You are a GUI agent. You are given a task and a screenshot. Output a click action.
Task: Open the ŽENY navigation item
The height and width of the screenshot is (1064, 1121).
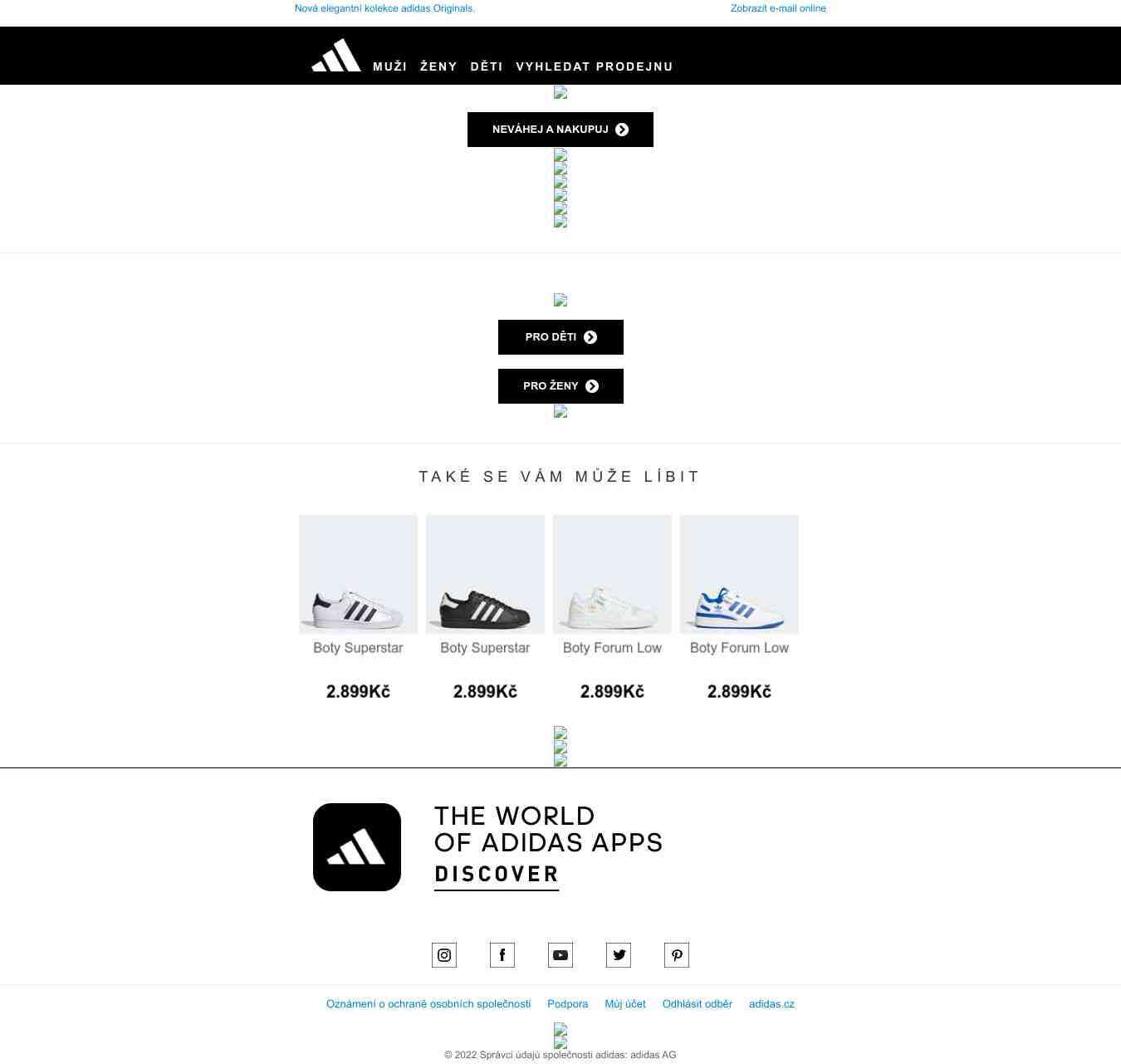click(x=438, y=66)
